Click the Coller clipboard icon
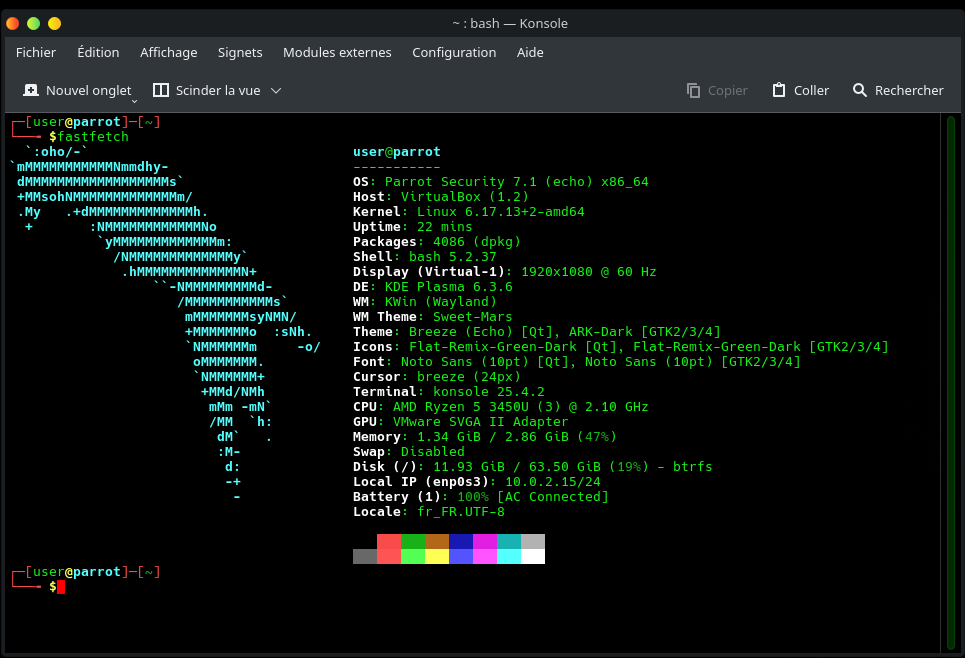965x658 pixels. pyautogui.click(x=779, y=90)
